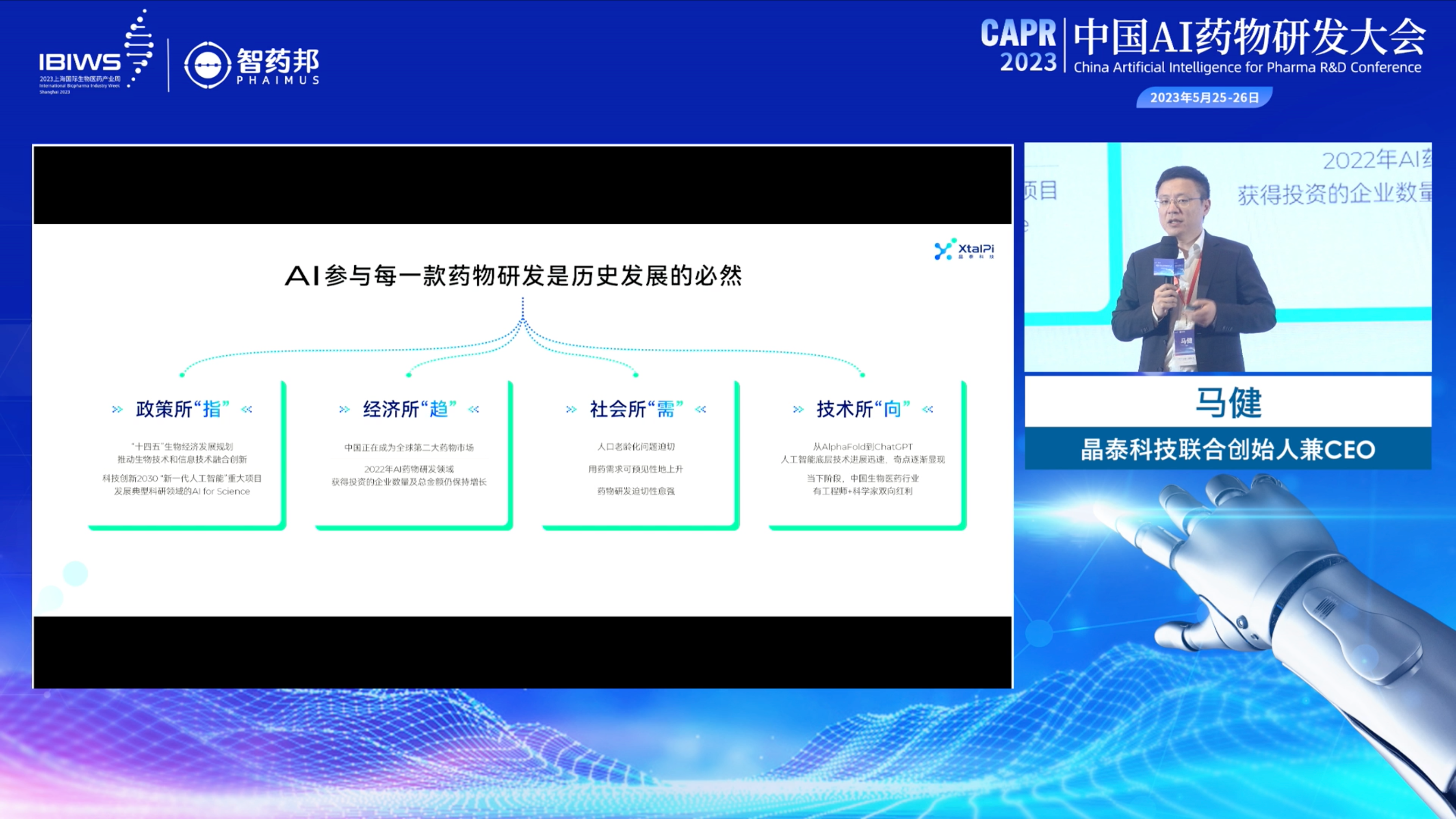Click the line 发展典型科研领域的AI for Science
The image size is (1456, 819).
(x=182, y=491)
